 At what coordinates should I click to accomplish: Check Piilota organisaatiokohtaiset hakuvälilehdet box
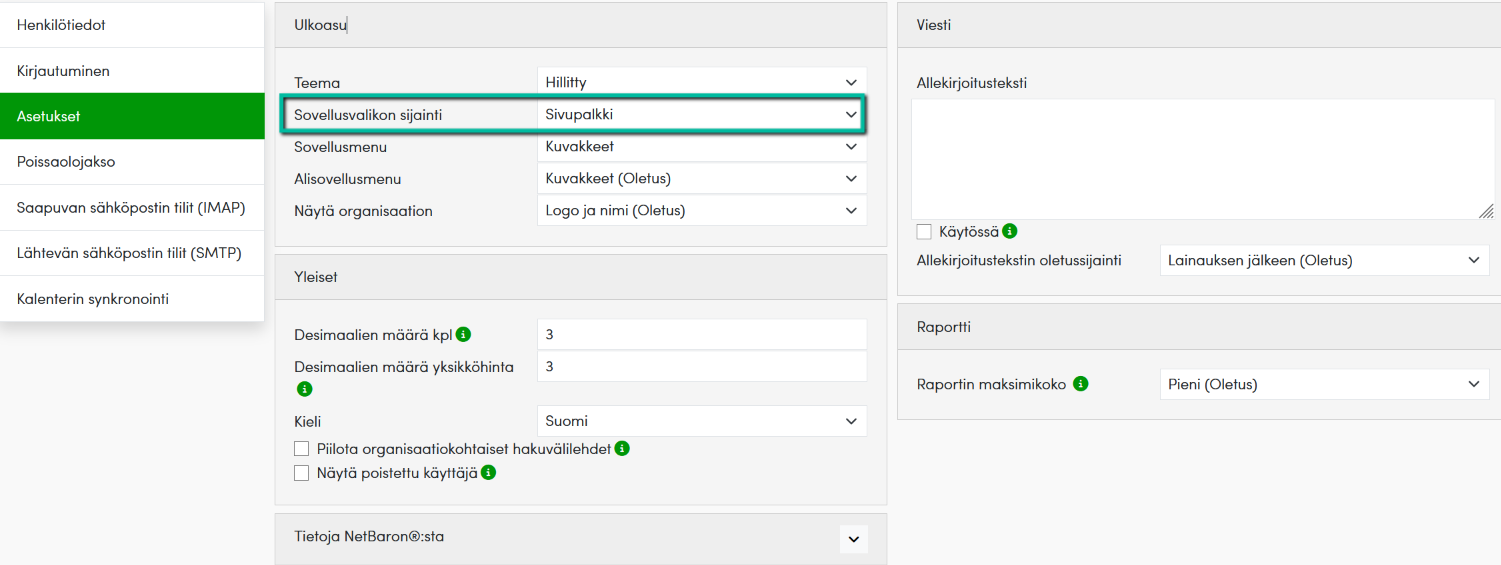pyautogui.click(x=301, y=449)
